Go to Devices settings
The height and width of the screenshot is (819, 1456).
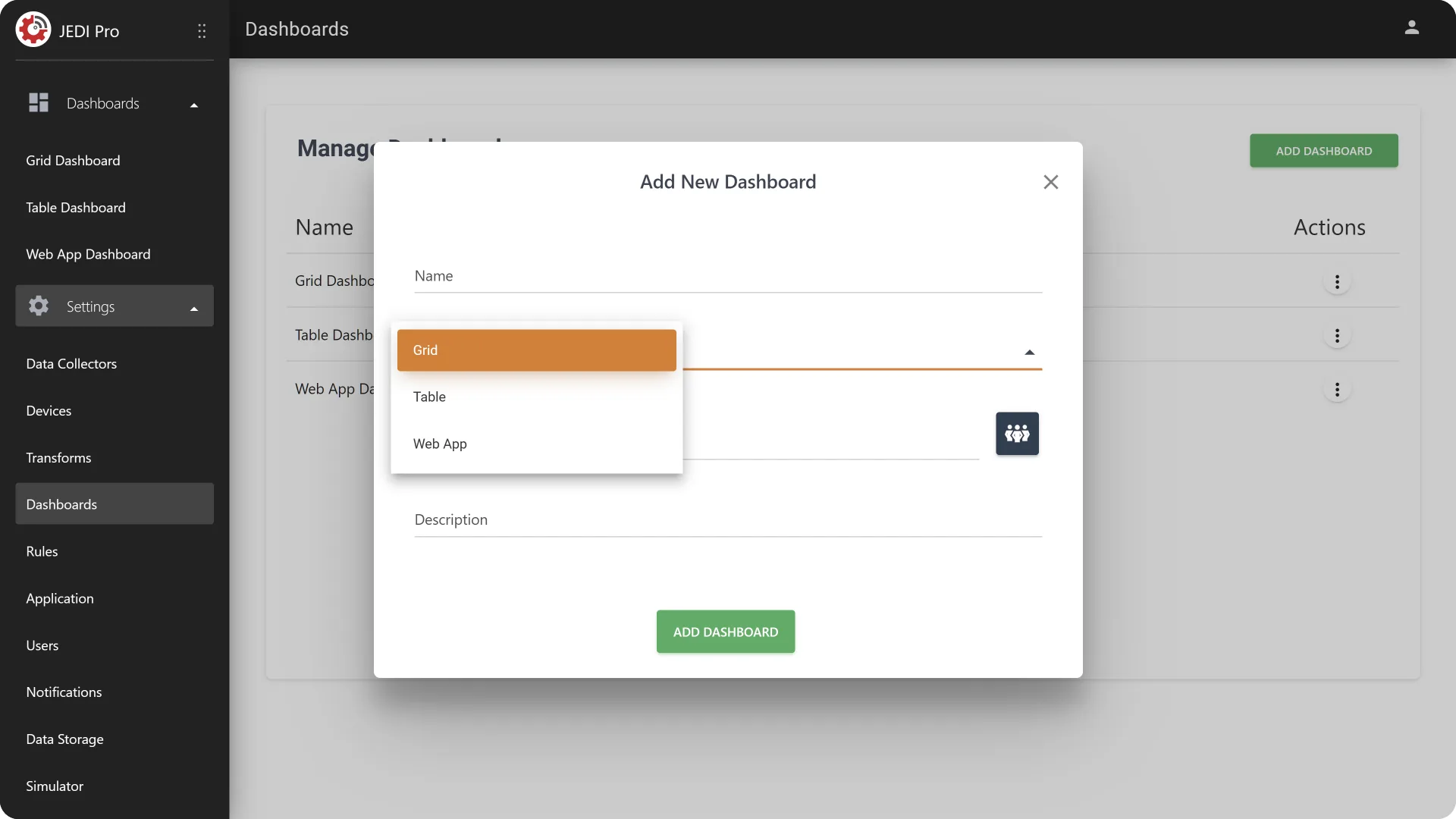coord(115,411)
